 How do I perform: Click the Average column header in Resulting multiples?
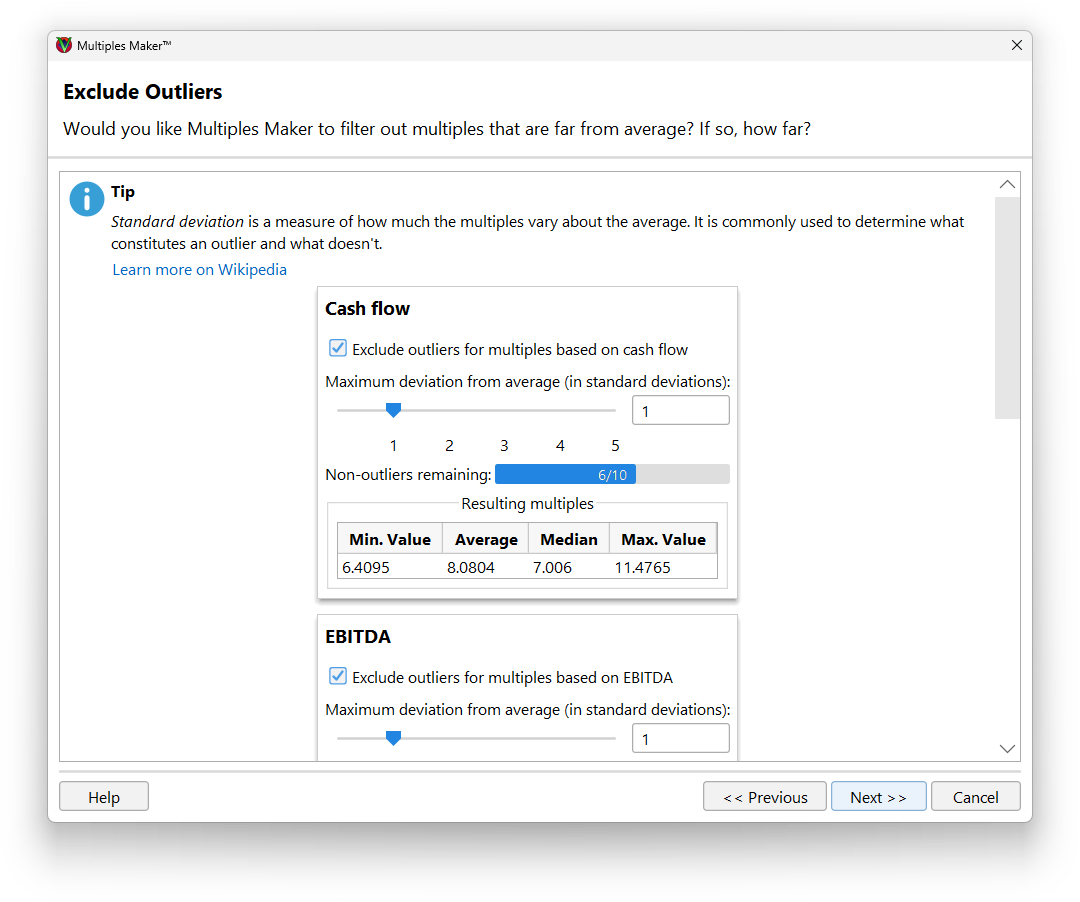485,538
